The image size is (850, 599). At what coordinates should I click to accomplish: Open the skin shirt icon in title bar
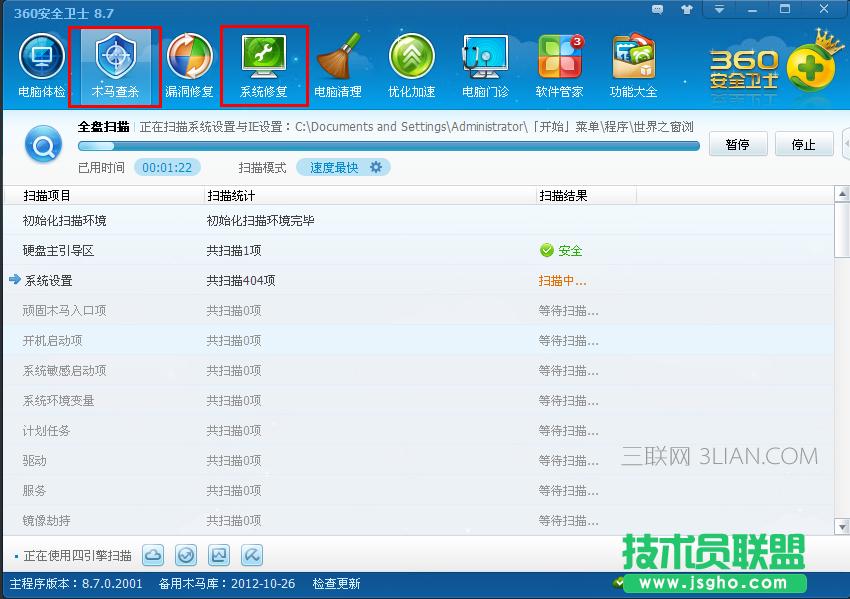687,9
